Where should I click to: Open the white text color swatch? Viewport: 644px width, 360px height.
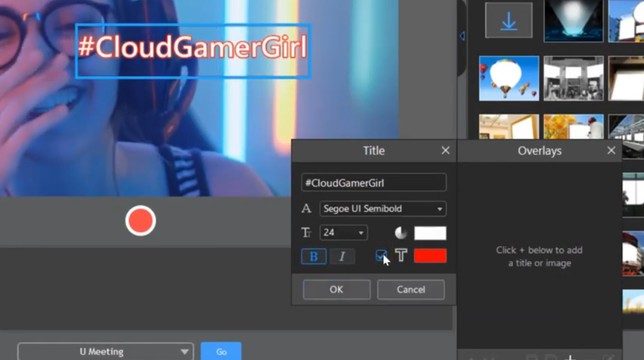[x=430, y=233]
